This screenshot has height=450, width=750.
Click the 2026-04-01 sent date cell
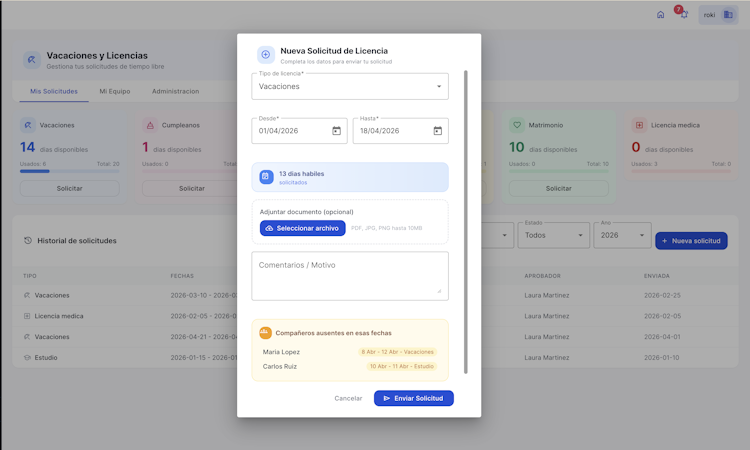pos(662,337)
